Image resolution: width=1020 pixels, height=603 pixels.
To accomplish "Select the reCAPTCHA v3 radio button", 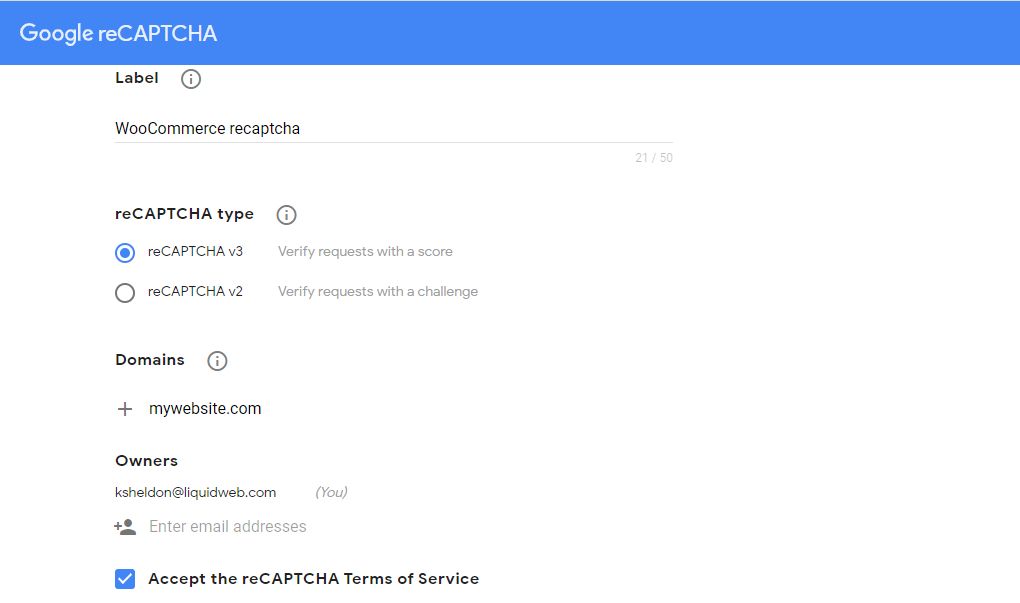I will pos(125,253).
